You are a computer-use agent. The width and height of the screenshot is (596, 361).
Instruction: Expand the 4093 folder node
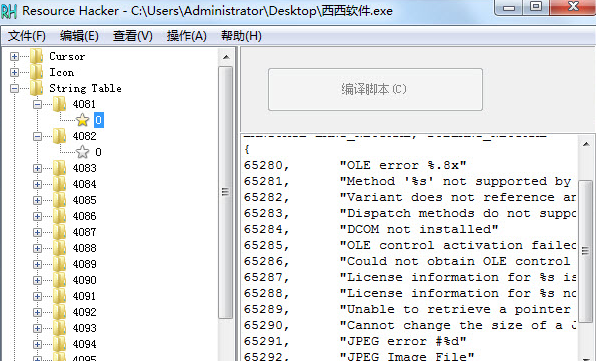pos(37,328)
